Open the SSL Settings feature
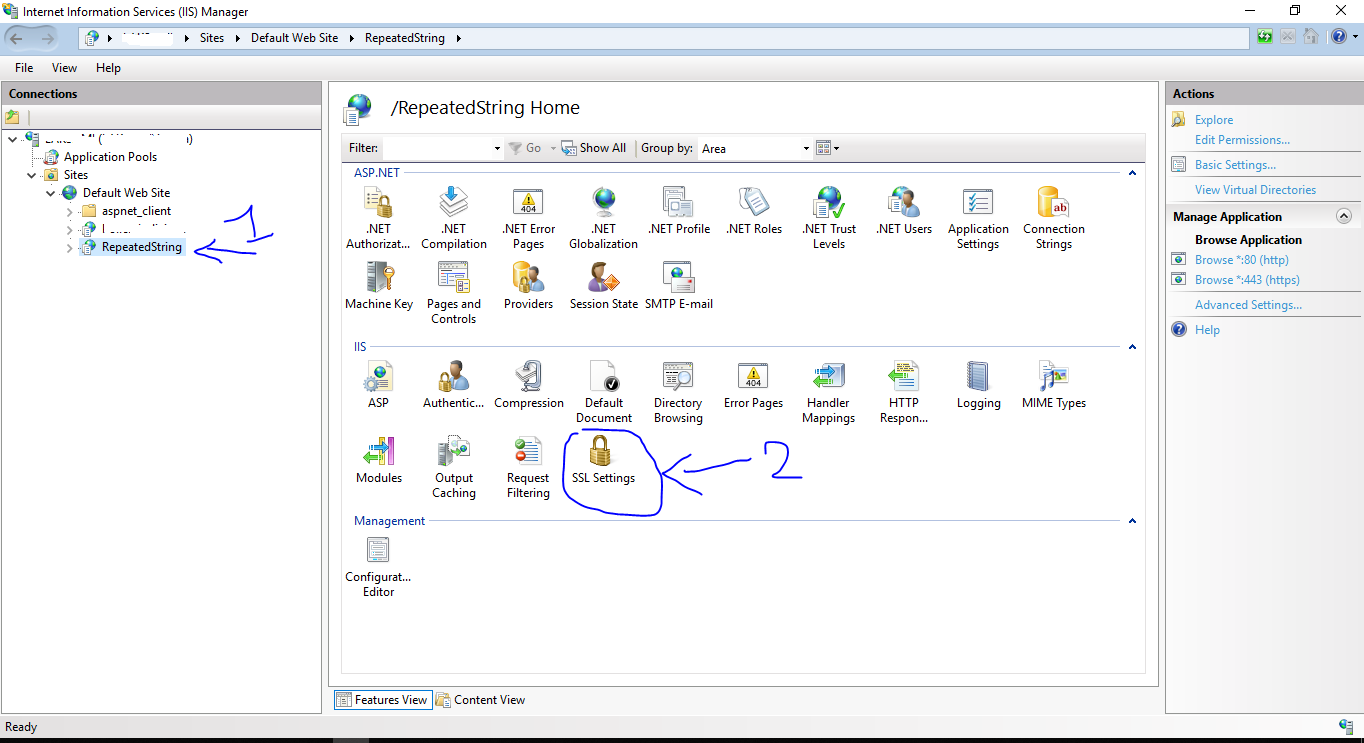This screenshot has height=743, width=1364. [603, 460]
